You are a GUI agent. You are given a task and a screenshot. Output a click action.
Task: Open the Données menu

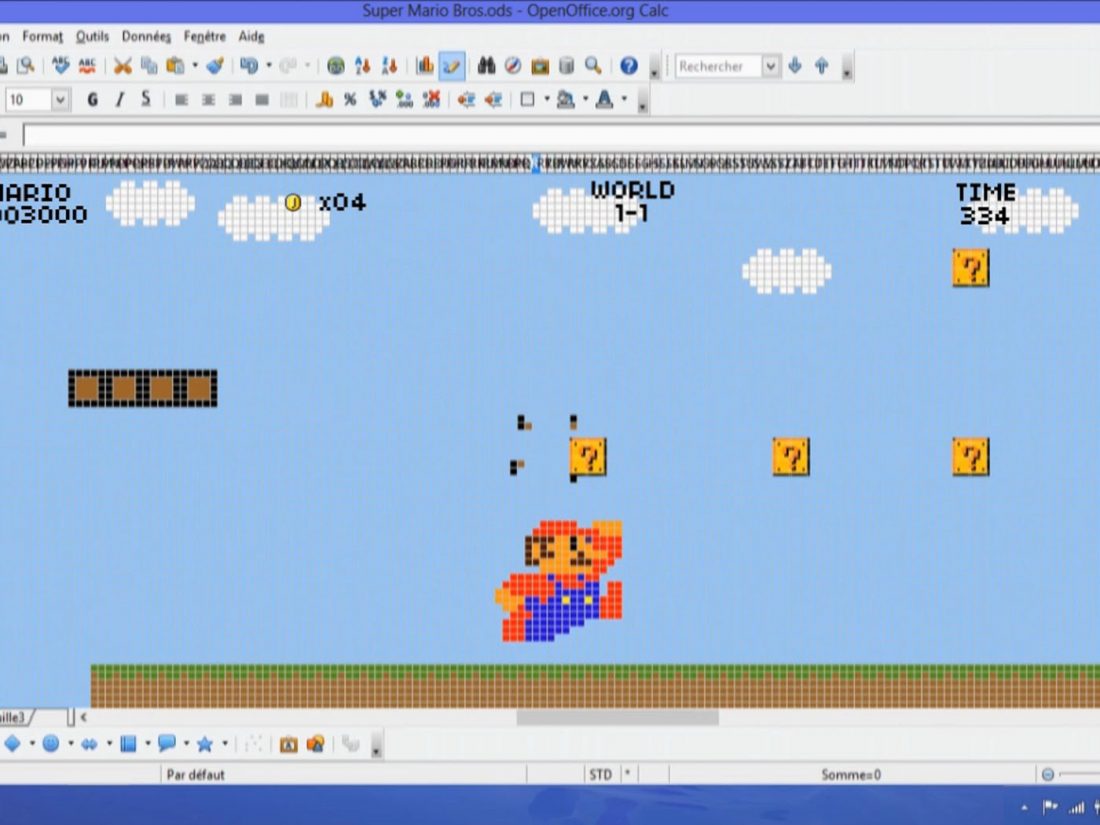point(146,36)
